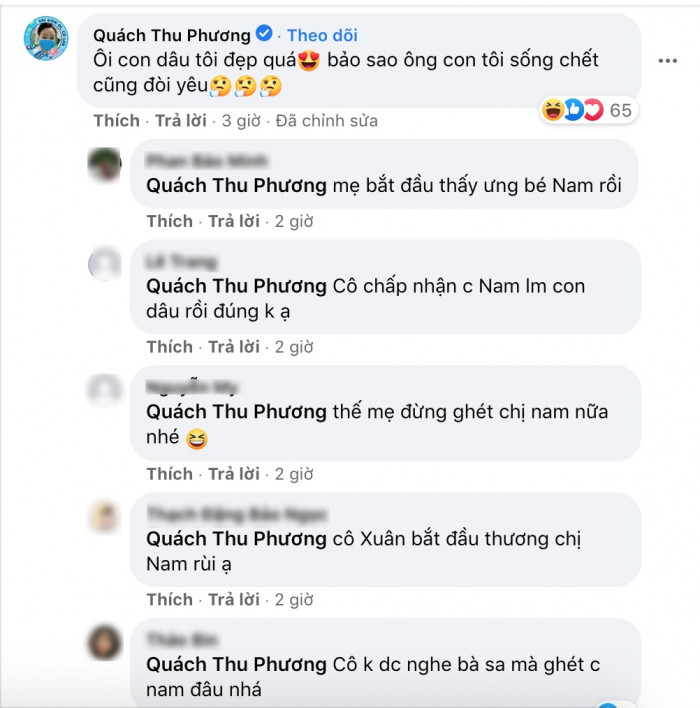Click the blue verified badge beside Quách Thu Phương
The width and height of the screenshot is (700, 708).
(x=264, y=33)
